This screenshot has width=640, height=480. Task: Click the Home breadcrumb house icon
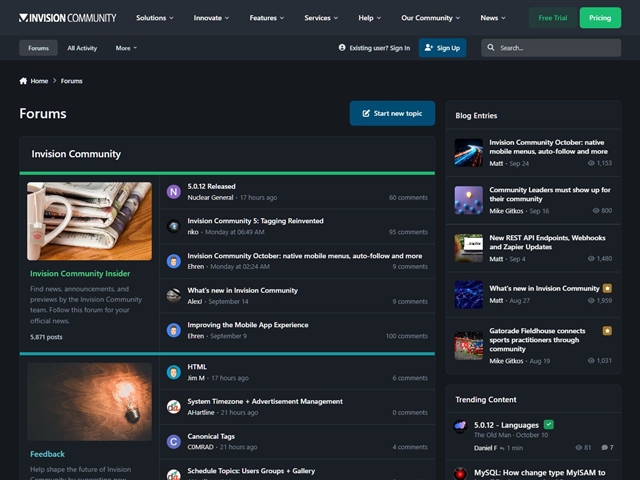click(x=23, y=81)
